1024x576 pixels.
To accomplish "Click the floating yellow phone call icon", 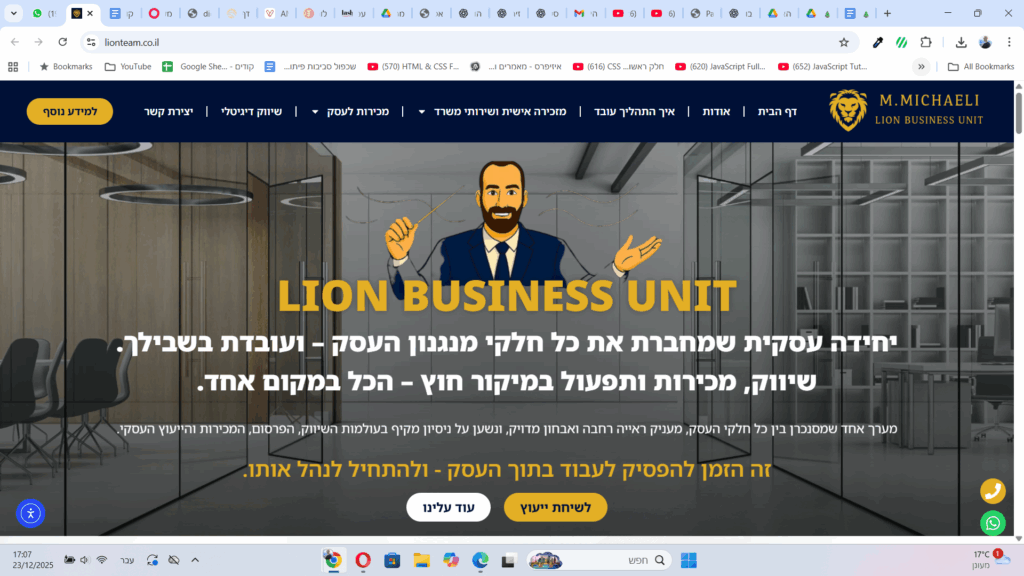I will point(993,491).
